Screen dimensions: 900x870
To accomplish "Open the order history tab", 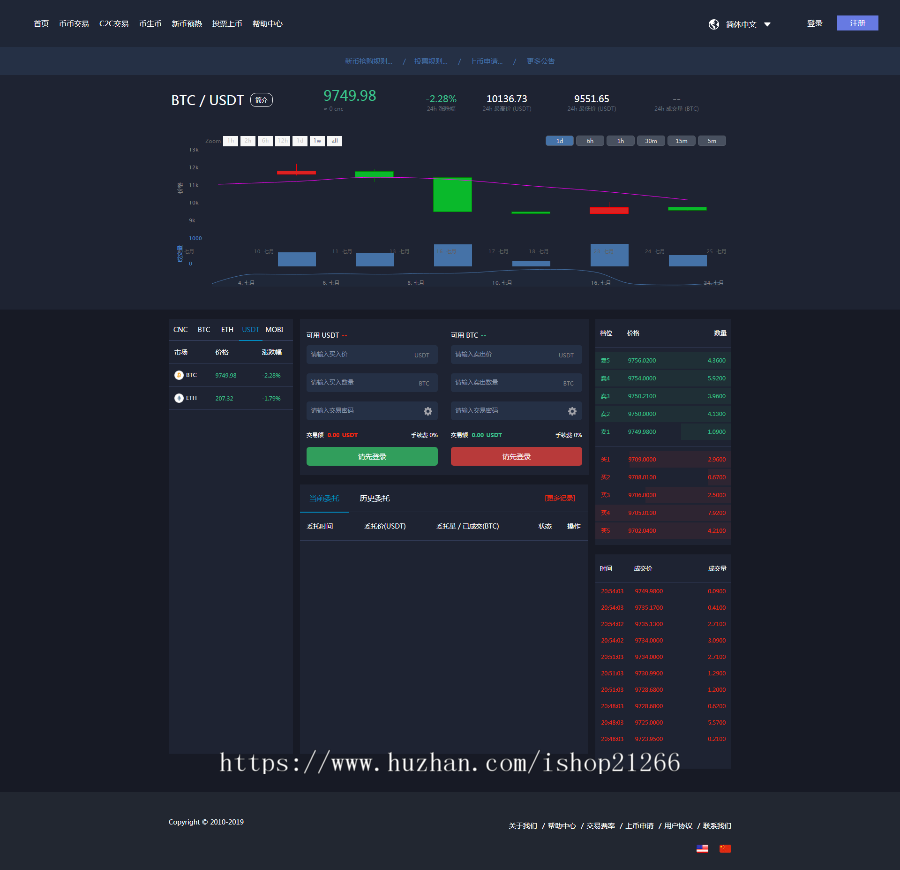I will (x=375, y=498).
